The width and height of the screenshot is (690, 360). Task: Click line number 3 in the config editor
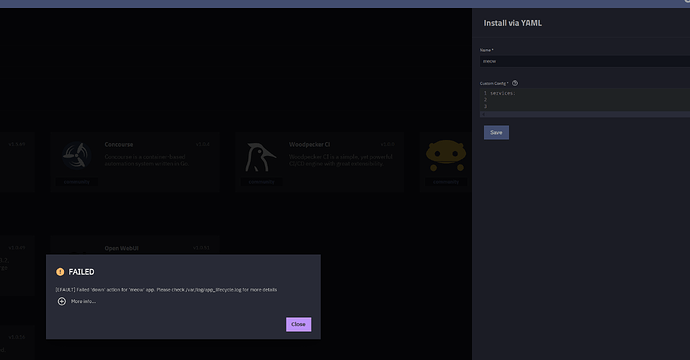pos(485,107)
